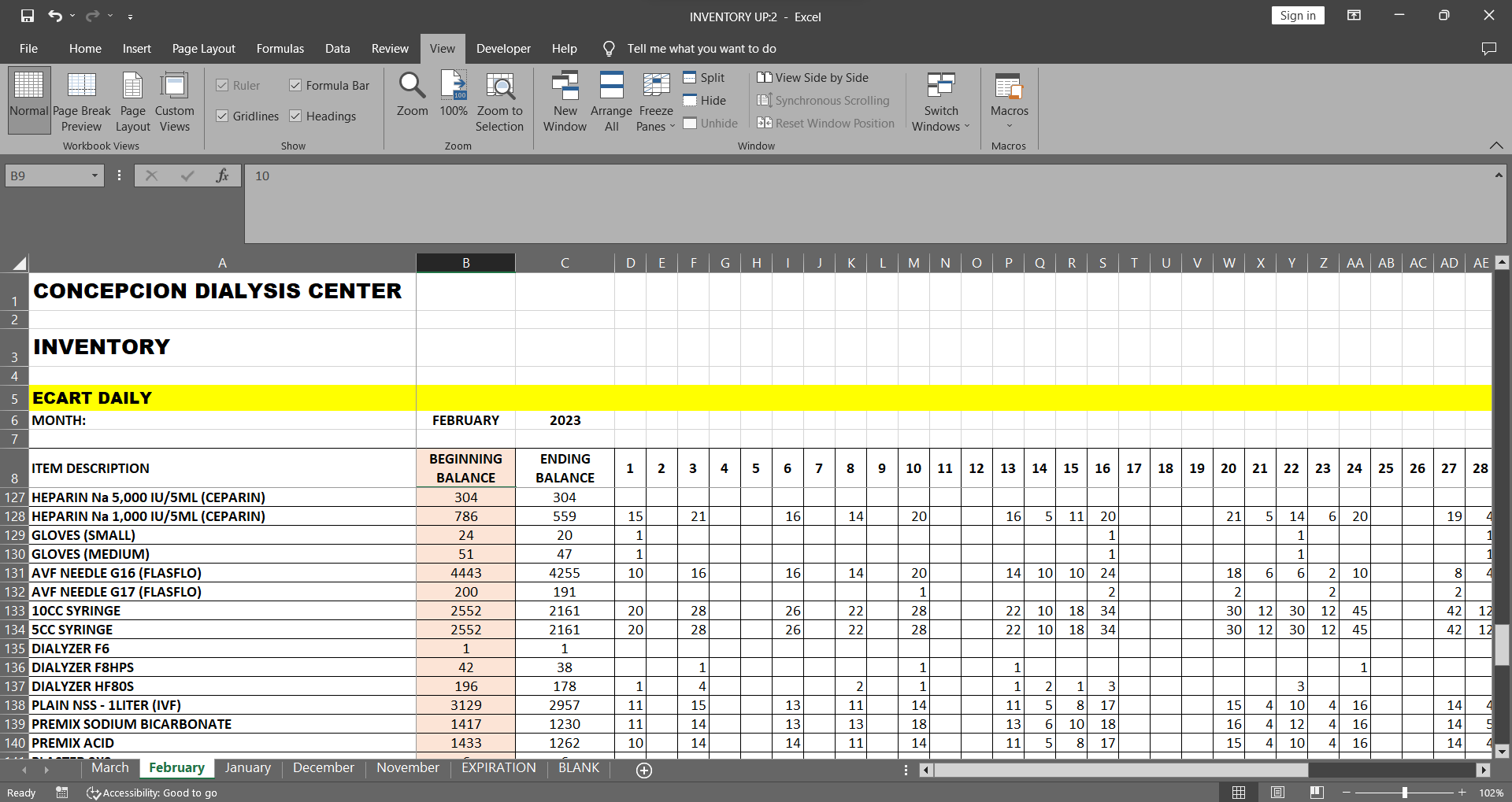Image resolution: width=1512 pixels, height=802 pixels.
Task: Zoom in with the plus button
Action: tap(1462, 793)
